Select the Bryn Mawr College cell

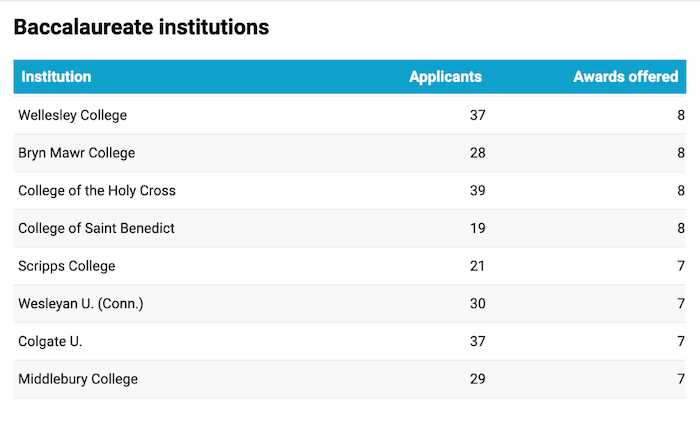point(76,153)
